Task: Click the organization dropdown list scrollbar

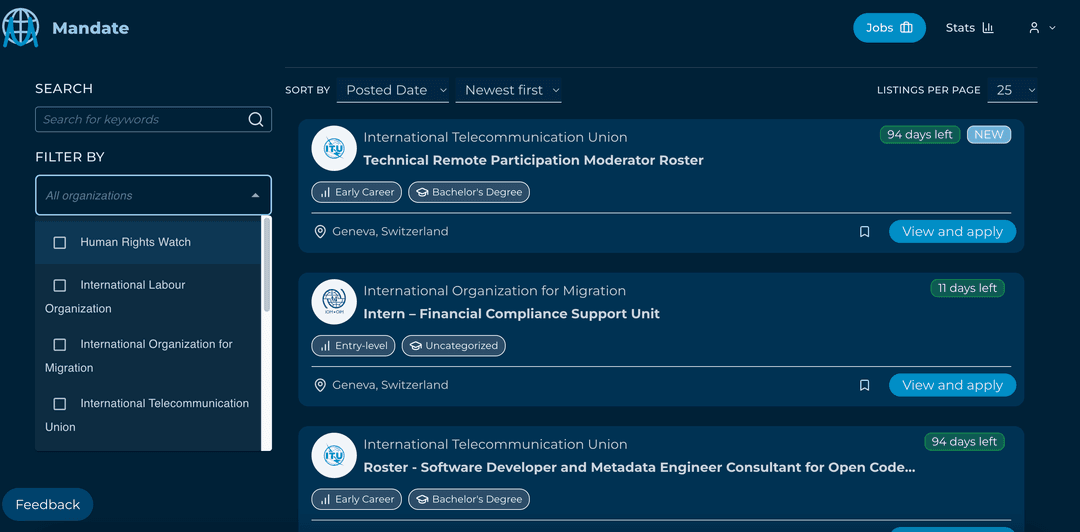Action: coord(267,265)
